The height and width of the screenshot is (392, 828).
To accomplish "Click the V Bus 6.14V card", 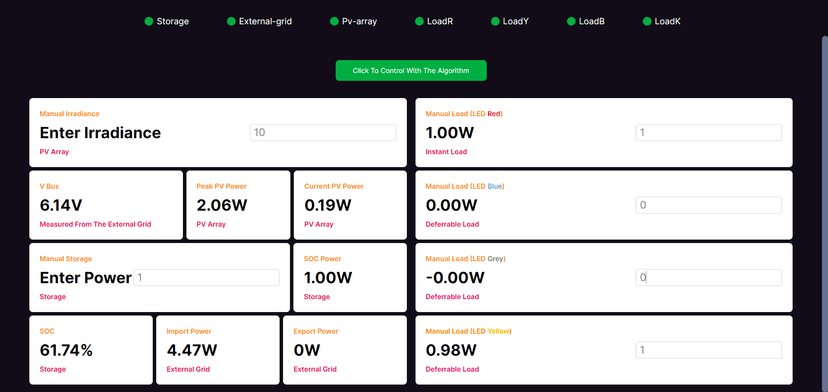I will click(x=106, y=205).
